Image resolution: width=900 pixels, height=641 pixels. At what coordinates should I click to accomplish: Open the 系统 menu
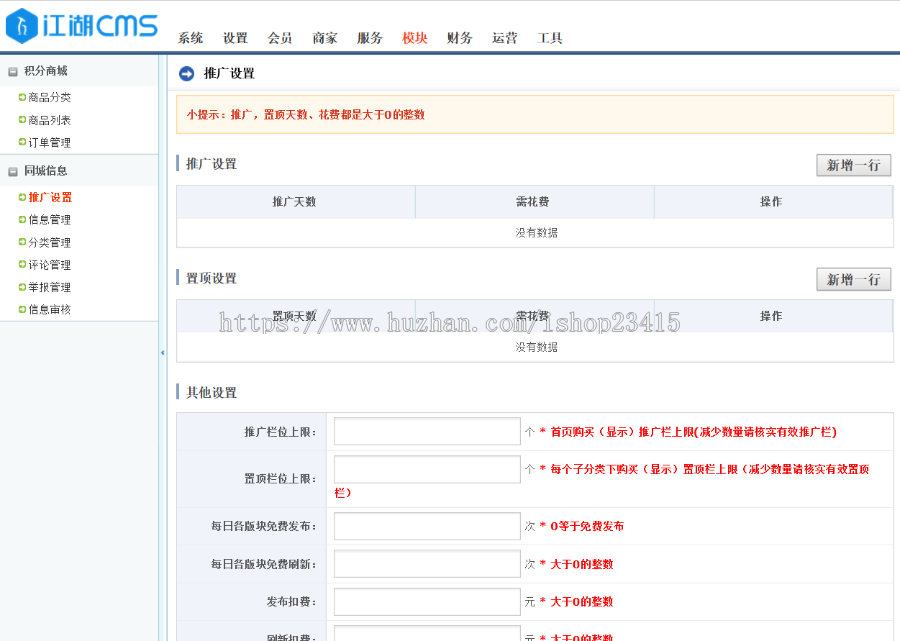click(x=190, y=38)
